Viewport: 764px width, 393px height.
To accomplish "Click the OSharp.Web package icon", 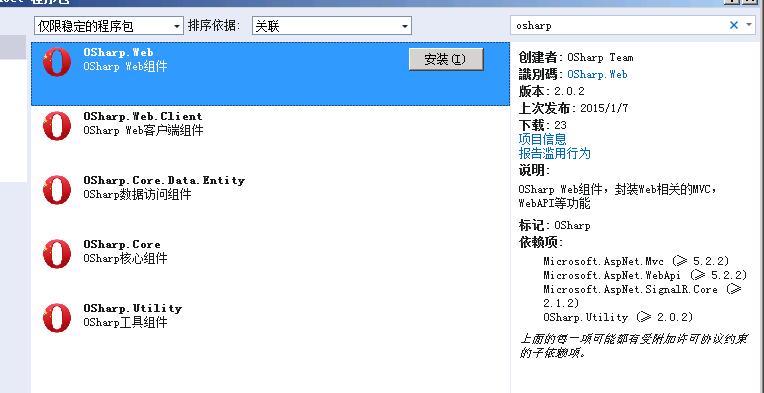I will click(57, 62).
